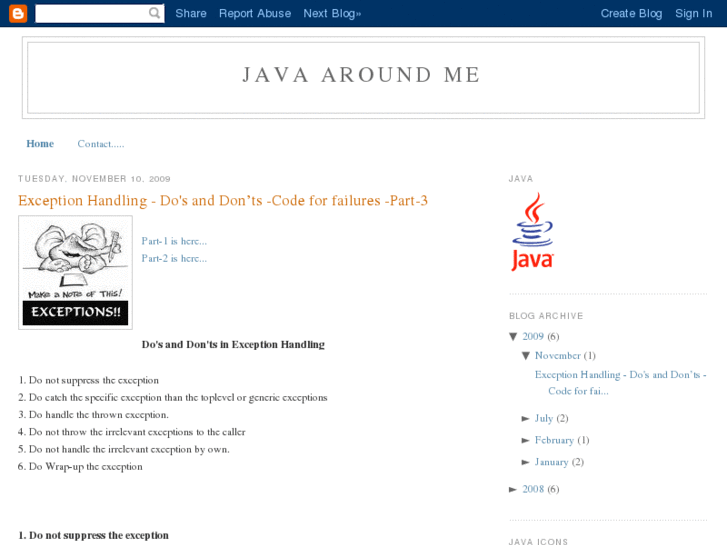The image size is (727, 545).
Task: Collapse the November archive triangle
Action: (x=525, y=356)
